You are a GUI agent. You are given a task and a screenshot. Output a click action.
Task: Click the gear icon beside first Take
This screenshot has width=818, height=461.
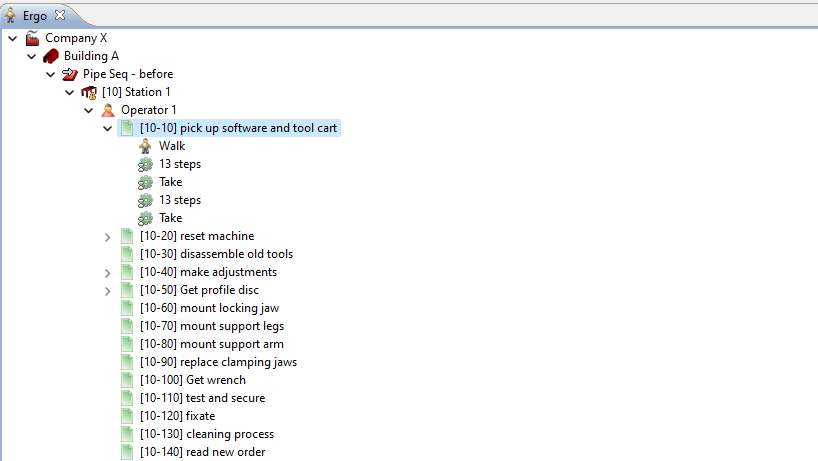click(x=145, y=182)
